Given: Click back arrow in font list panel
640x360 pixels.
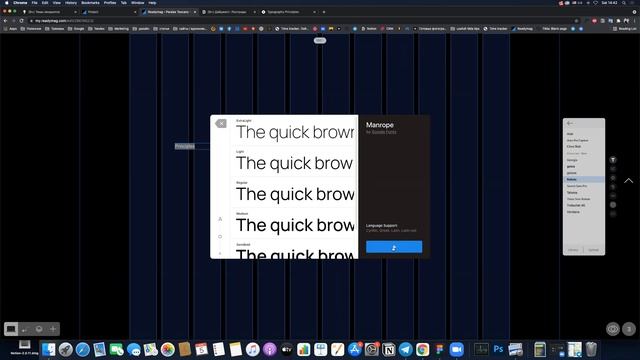Looking at the screenshot, I should tap(570, 123).
